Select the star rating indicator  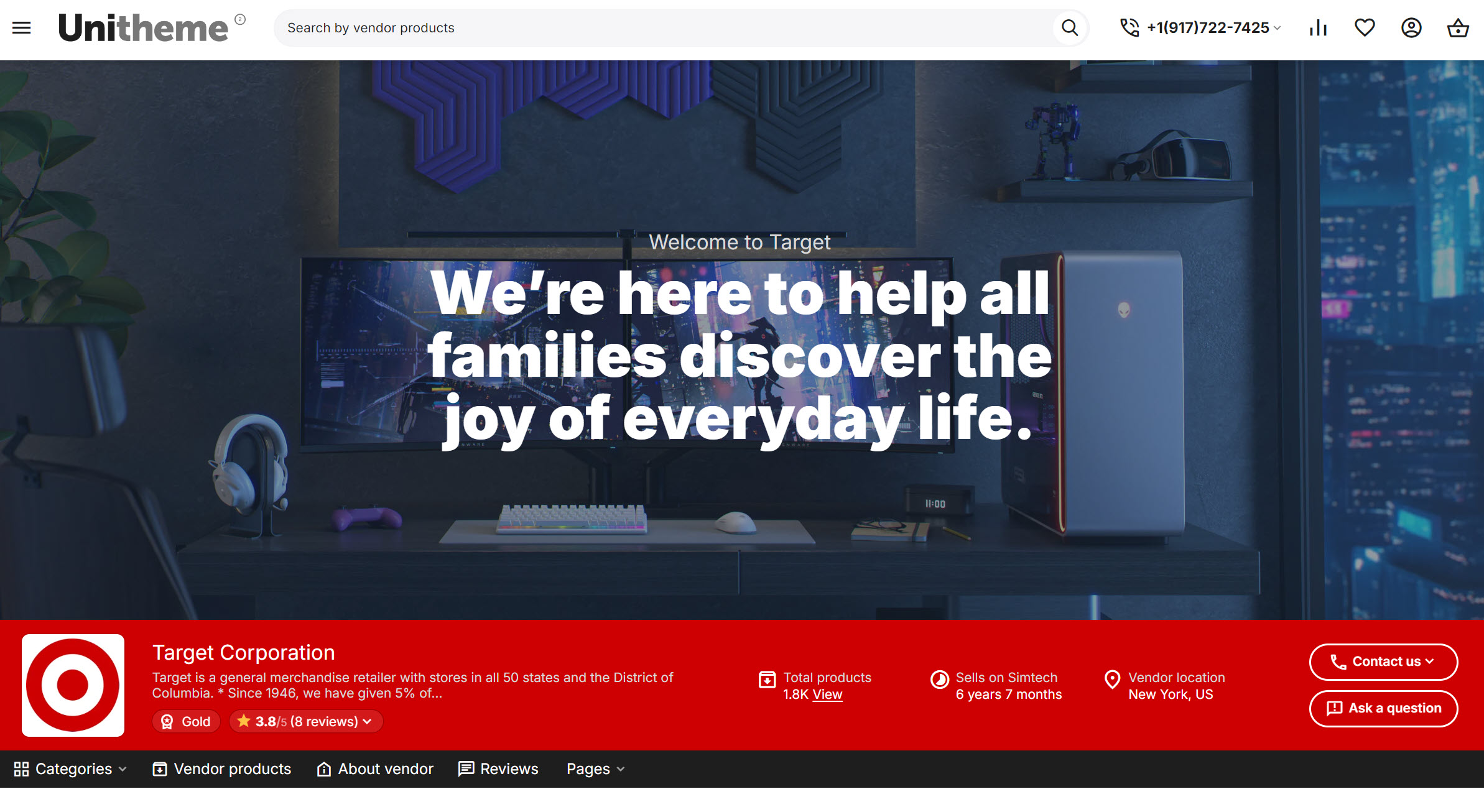244,721
